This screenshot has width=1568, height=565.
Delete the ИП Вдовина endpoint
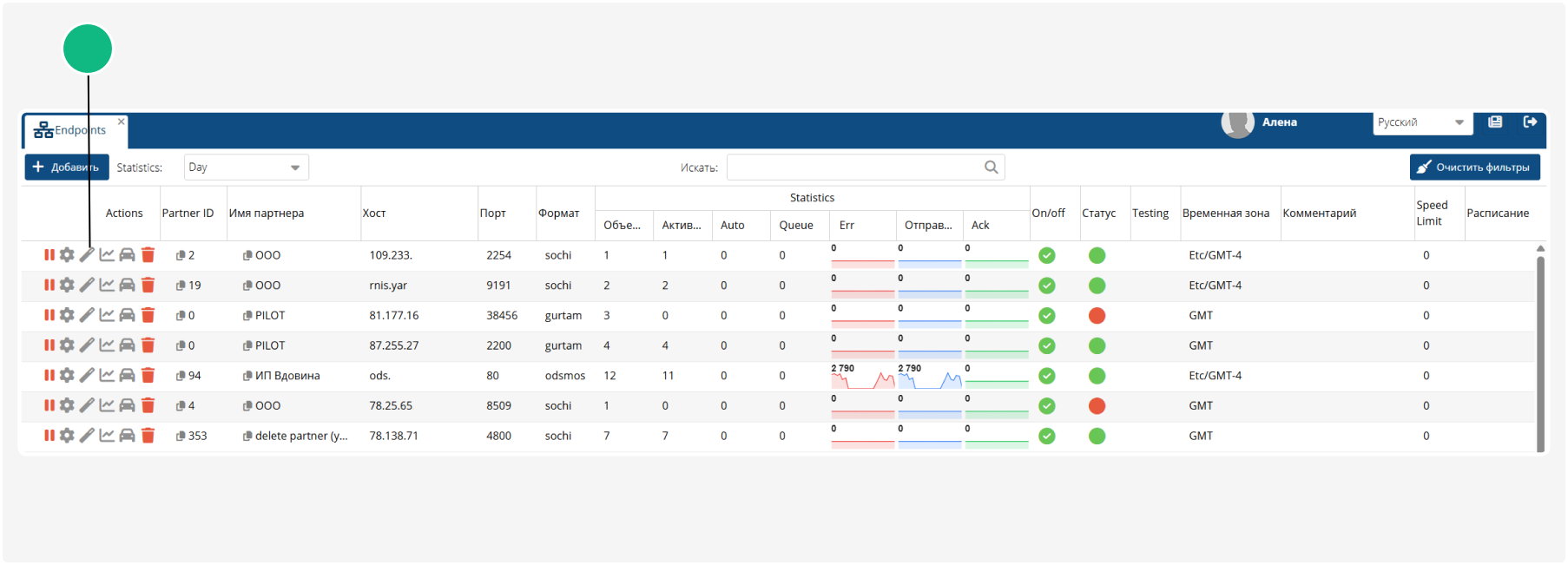pos(148,376)
